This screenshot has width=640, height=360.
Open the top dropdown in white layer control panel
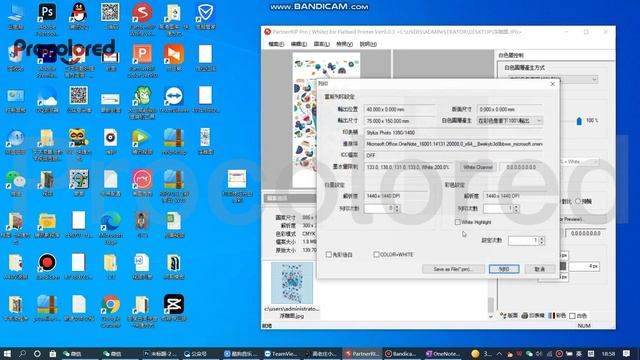553,80
